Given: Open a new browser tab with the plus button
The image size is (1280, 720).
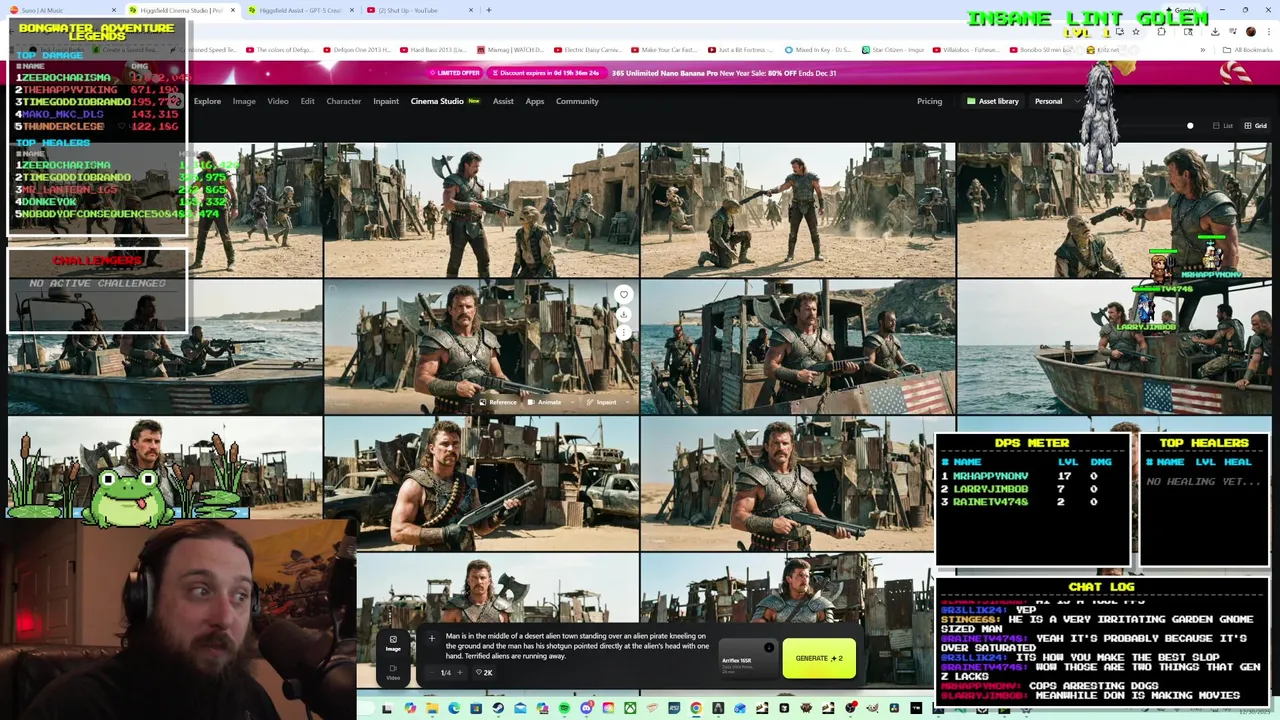Looking at the screenshot, I should coord(488,10).
